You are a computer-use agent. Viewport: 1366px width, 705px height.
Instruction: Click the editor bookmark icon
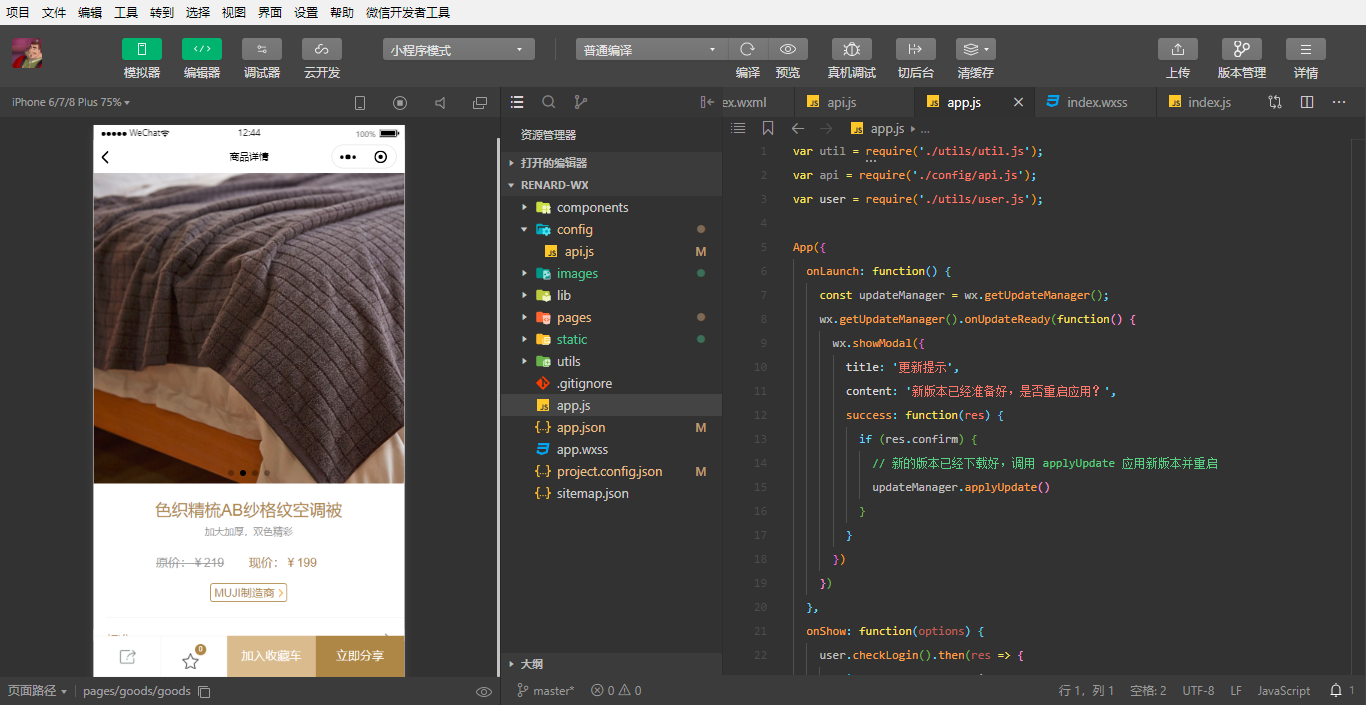tap(768, 128)
